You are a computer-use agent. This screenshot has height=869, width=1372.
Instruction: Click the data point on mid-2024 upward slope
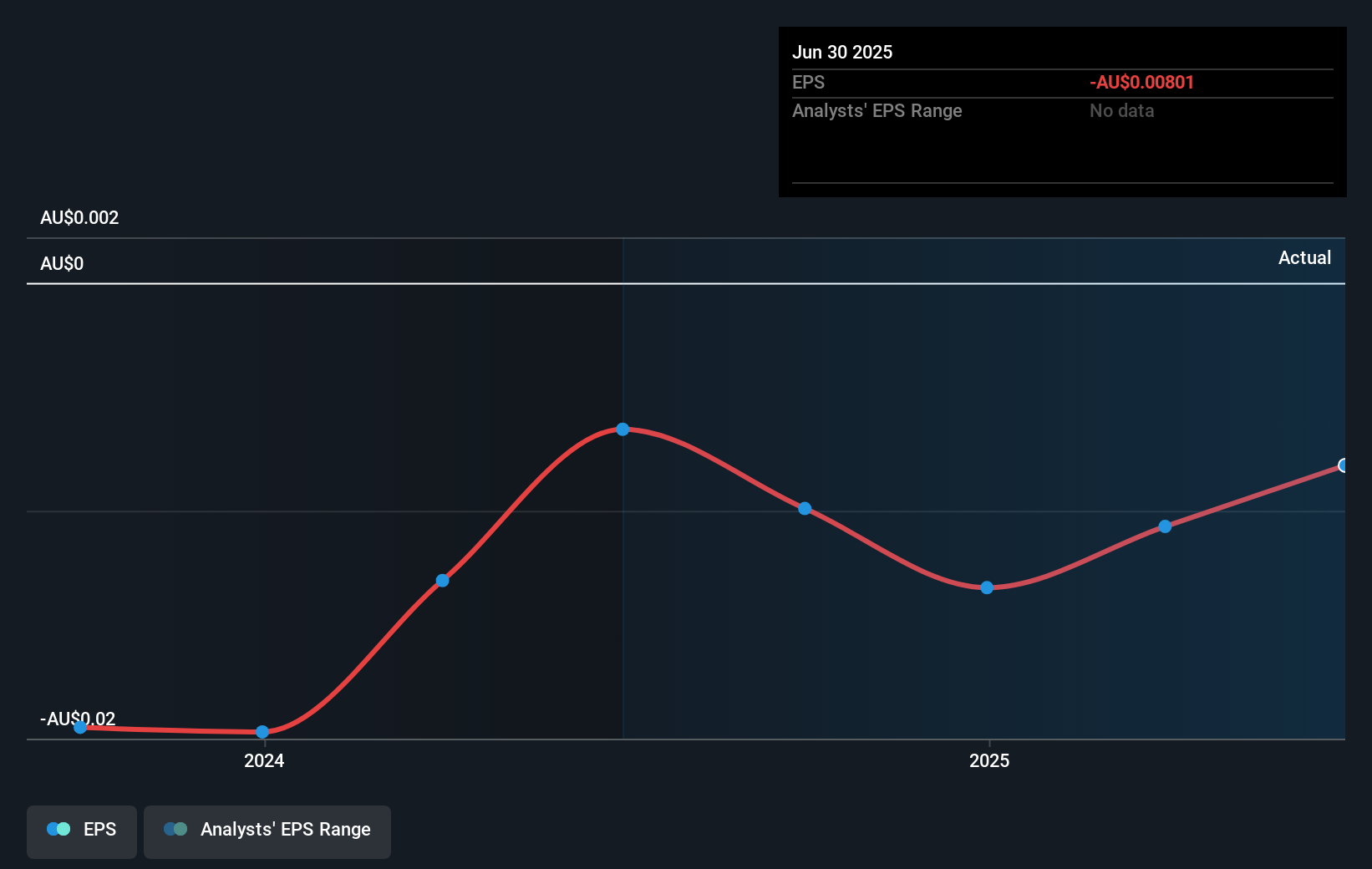pos(442,580)
